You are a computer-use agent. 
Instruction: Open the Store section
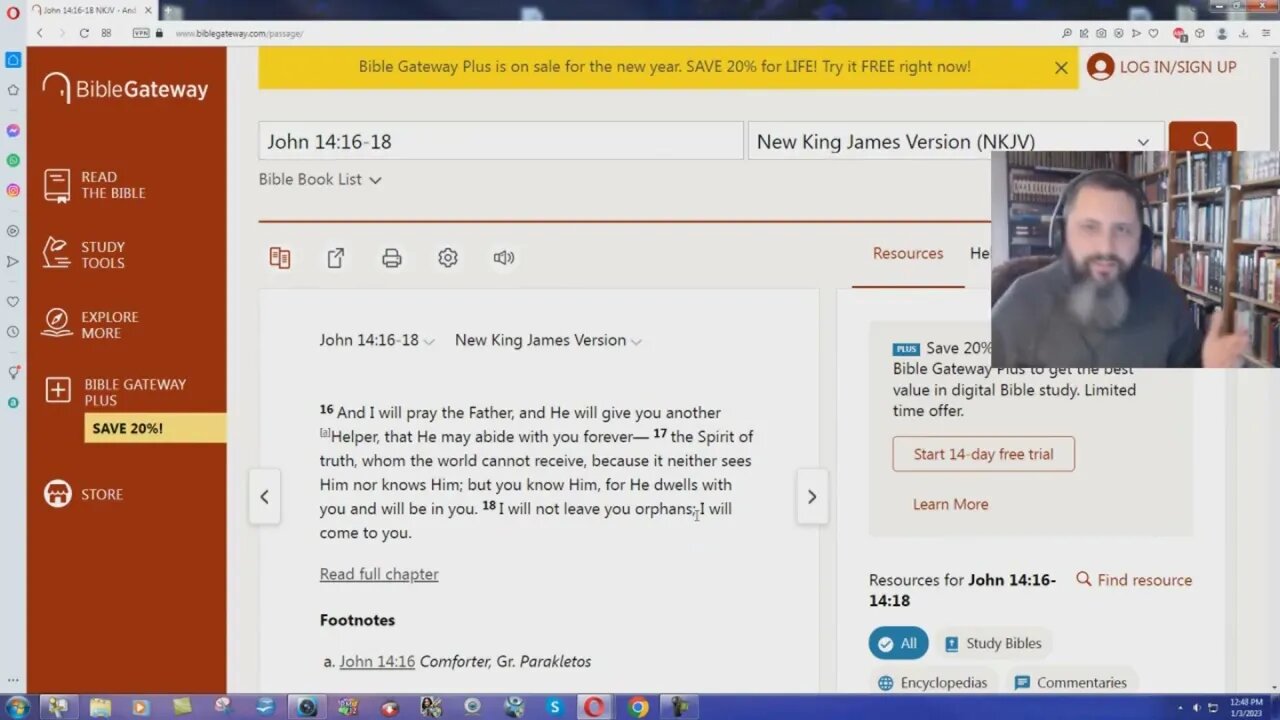point(83,494)
